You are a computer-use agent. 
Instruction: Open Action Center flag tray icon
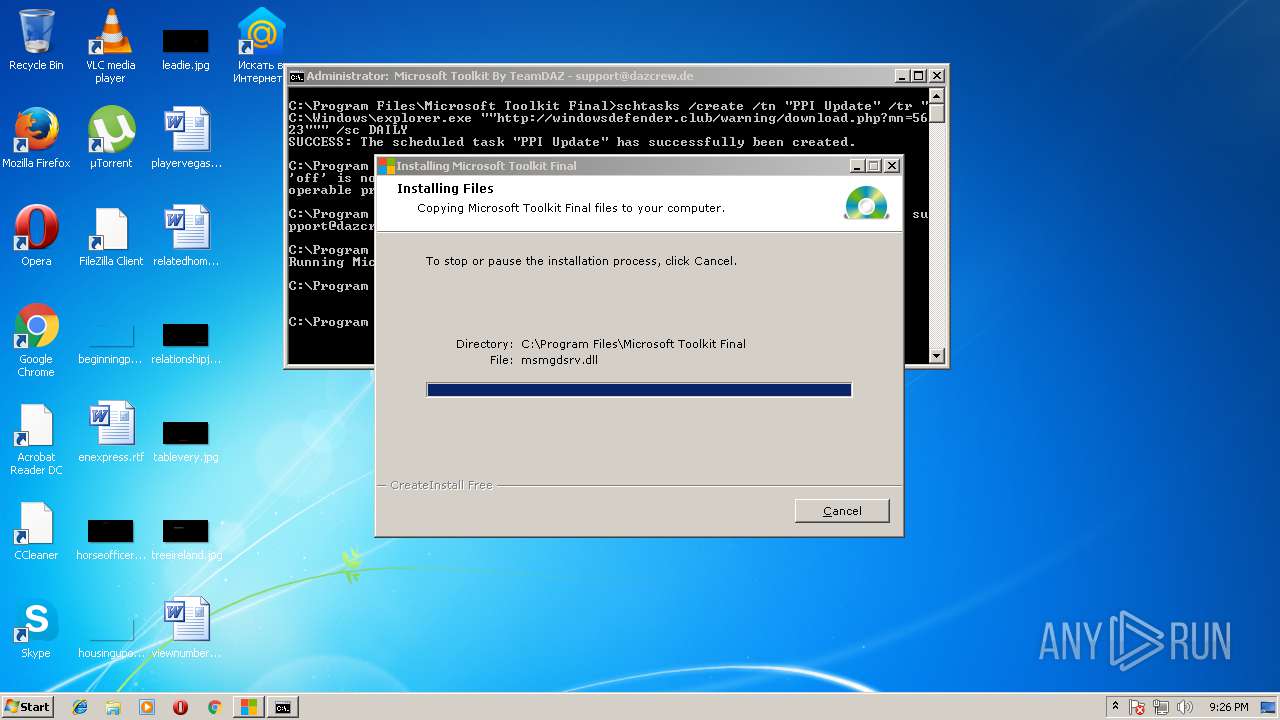(x=1138, y=707)
